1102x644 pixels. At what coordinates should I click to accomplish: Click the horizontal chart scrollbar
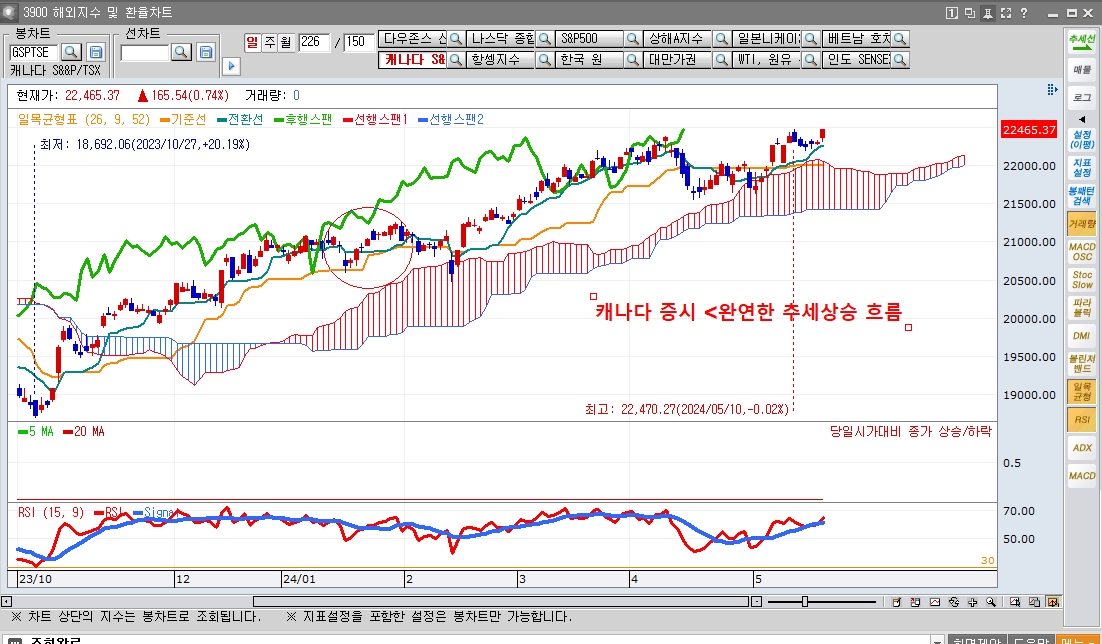[x=500, y=602]
